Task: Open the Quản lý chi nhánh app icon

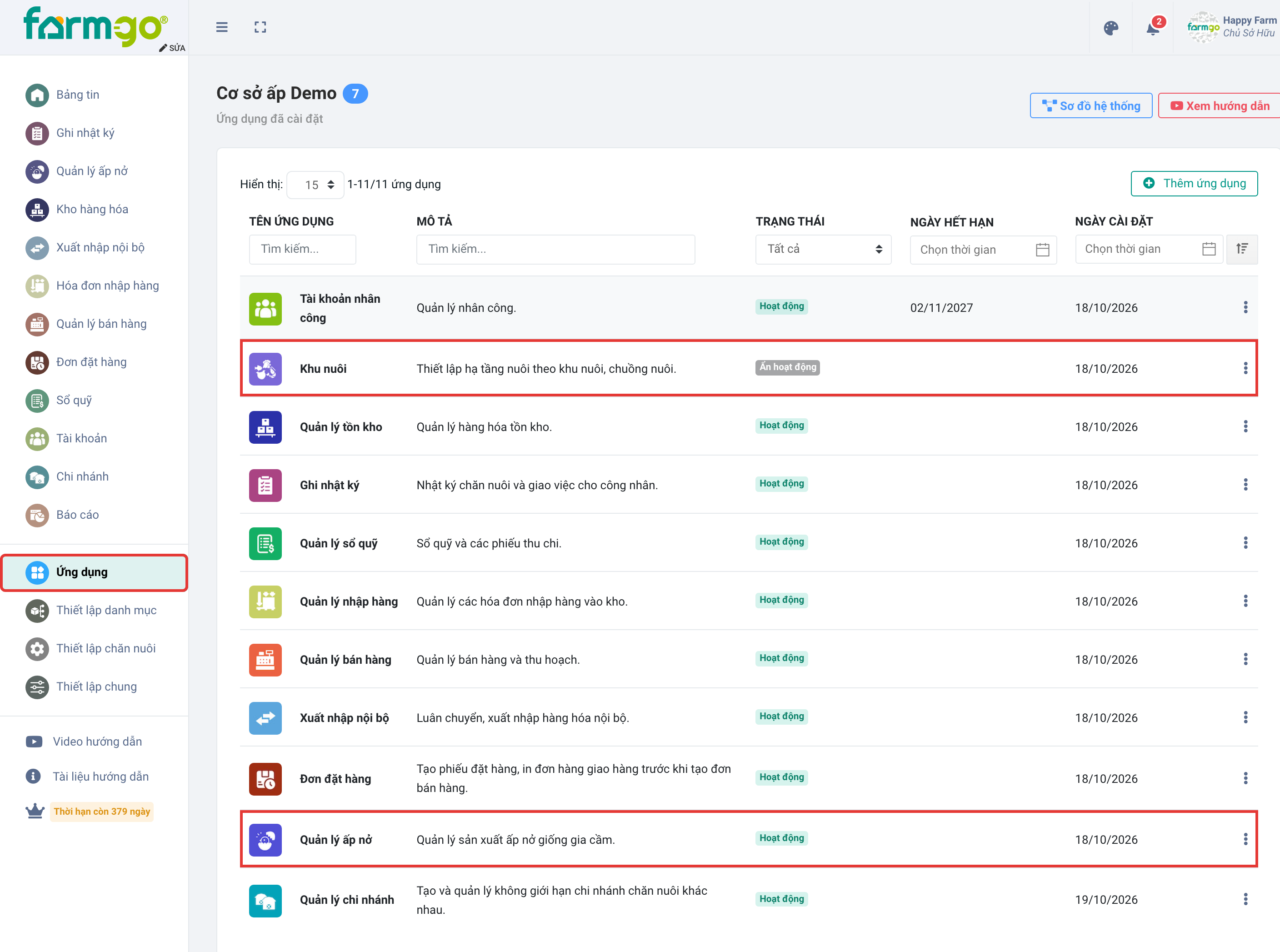Action: click(x=265, y=901)
